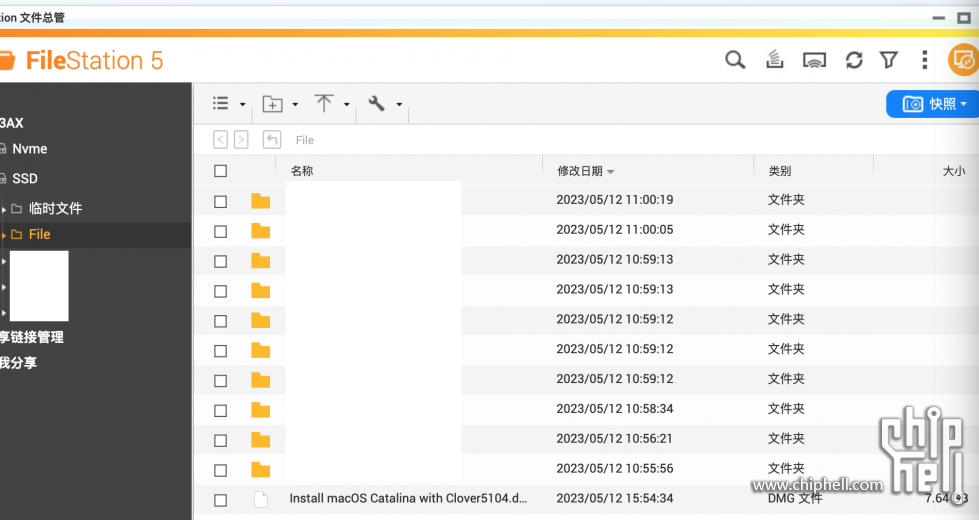Open the upload dropdown arrow

347,104
